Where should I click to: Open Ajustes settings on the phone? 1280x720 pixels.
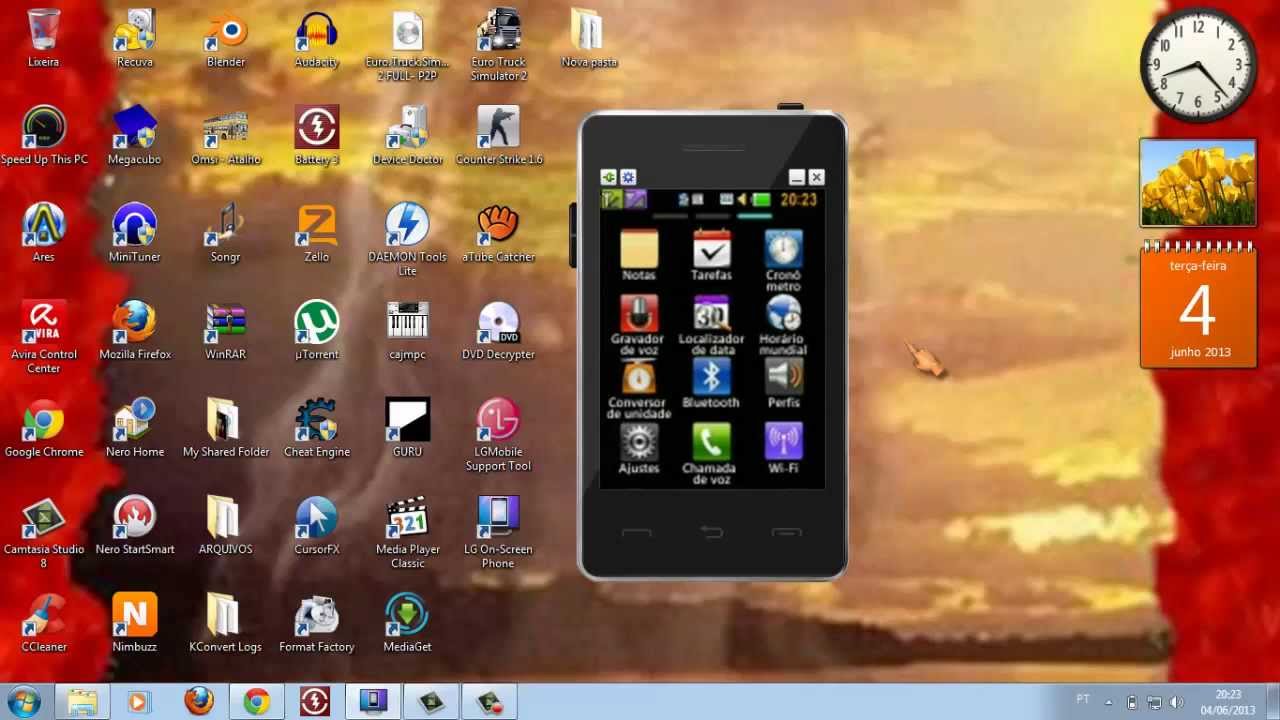click(x=639, y=449)
